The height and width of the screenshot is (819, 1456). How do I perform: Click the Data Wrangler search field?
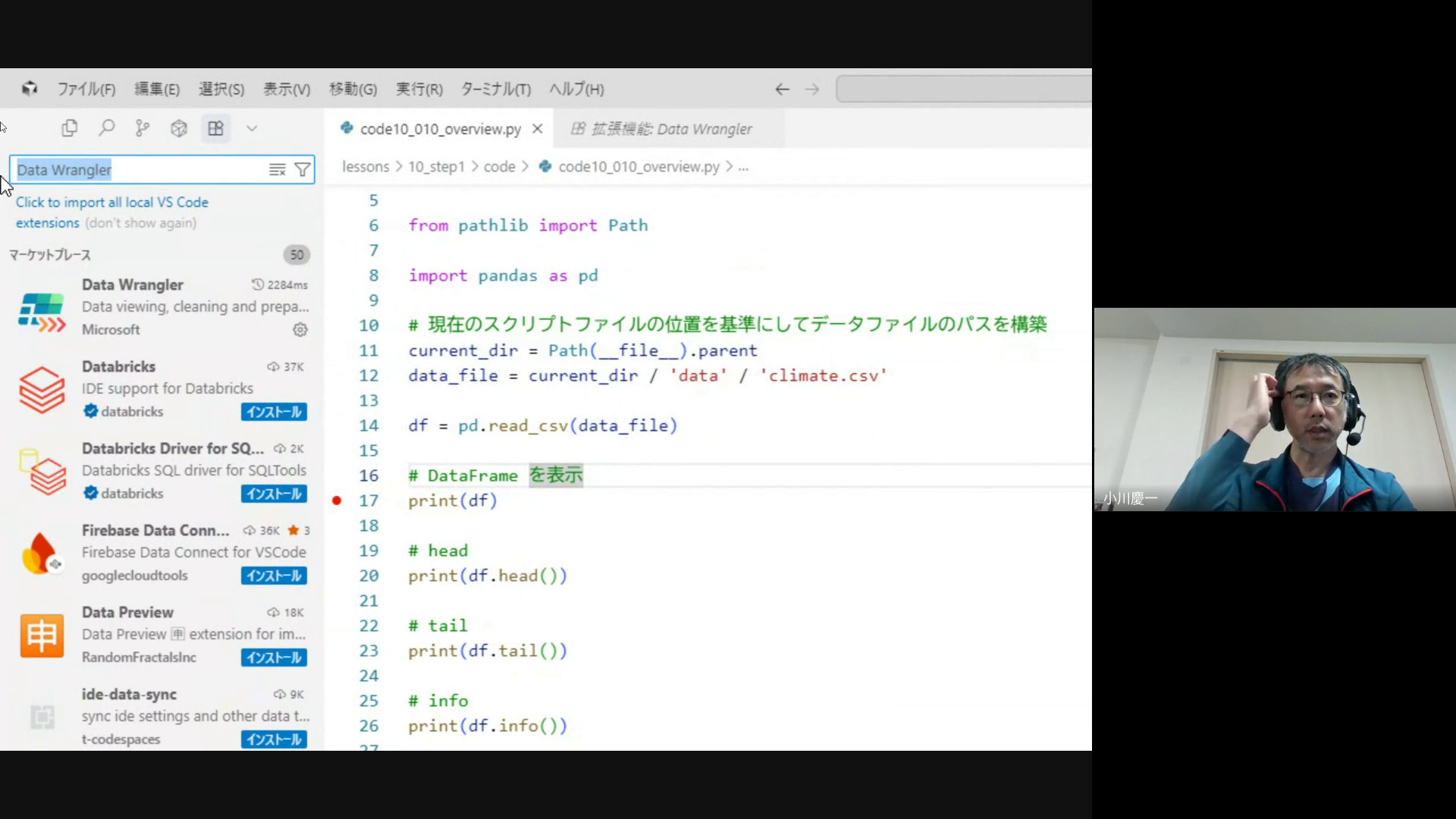pos(136,170)
